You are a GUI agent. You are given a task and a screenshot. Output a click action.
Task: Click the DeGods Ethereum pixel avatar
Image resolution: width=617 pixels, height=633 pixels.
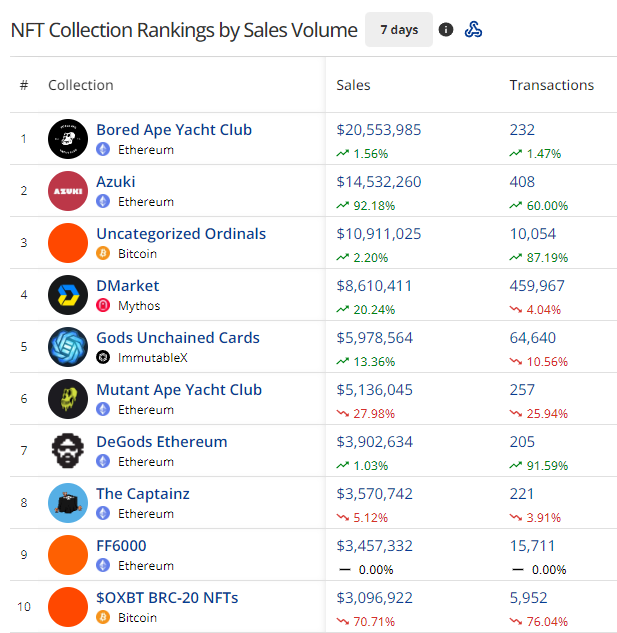point(68,451)
